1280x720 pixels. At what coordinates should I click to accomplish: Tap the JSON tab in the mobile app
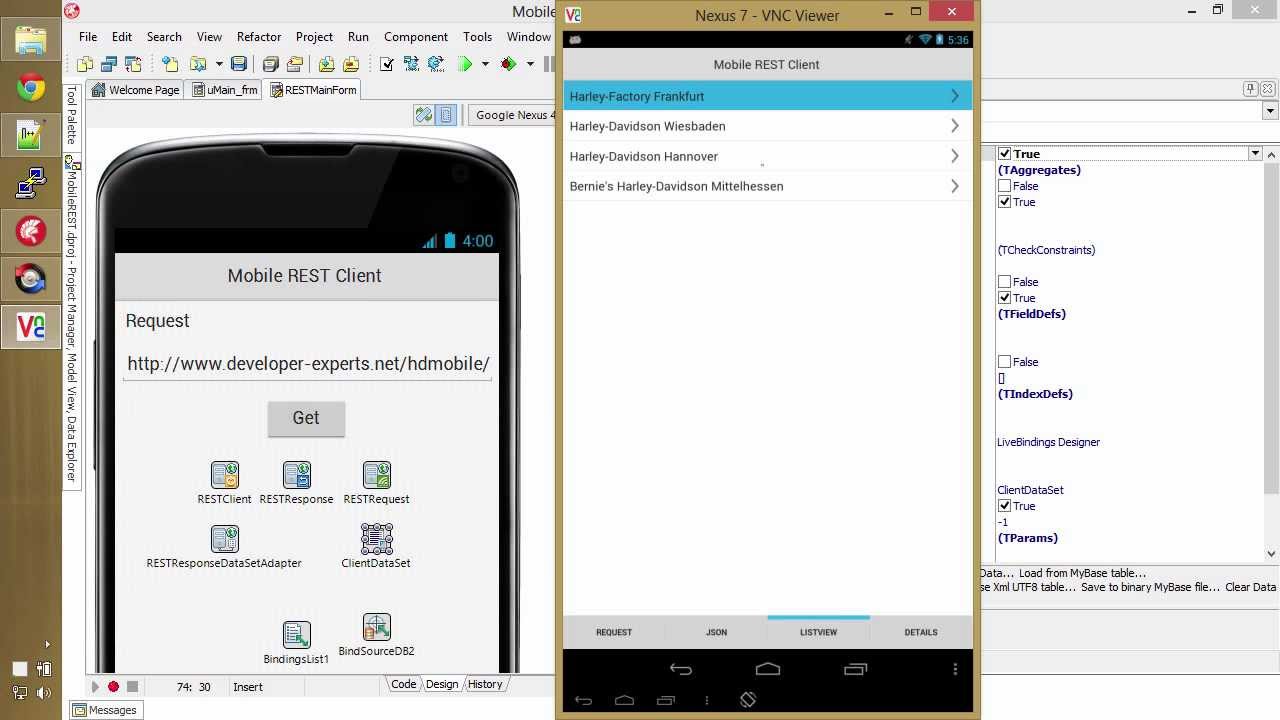pyautogui.click(x=716, y=632)
